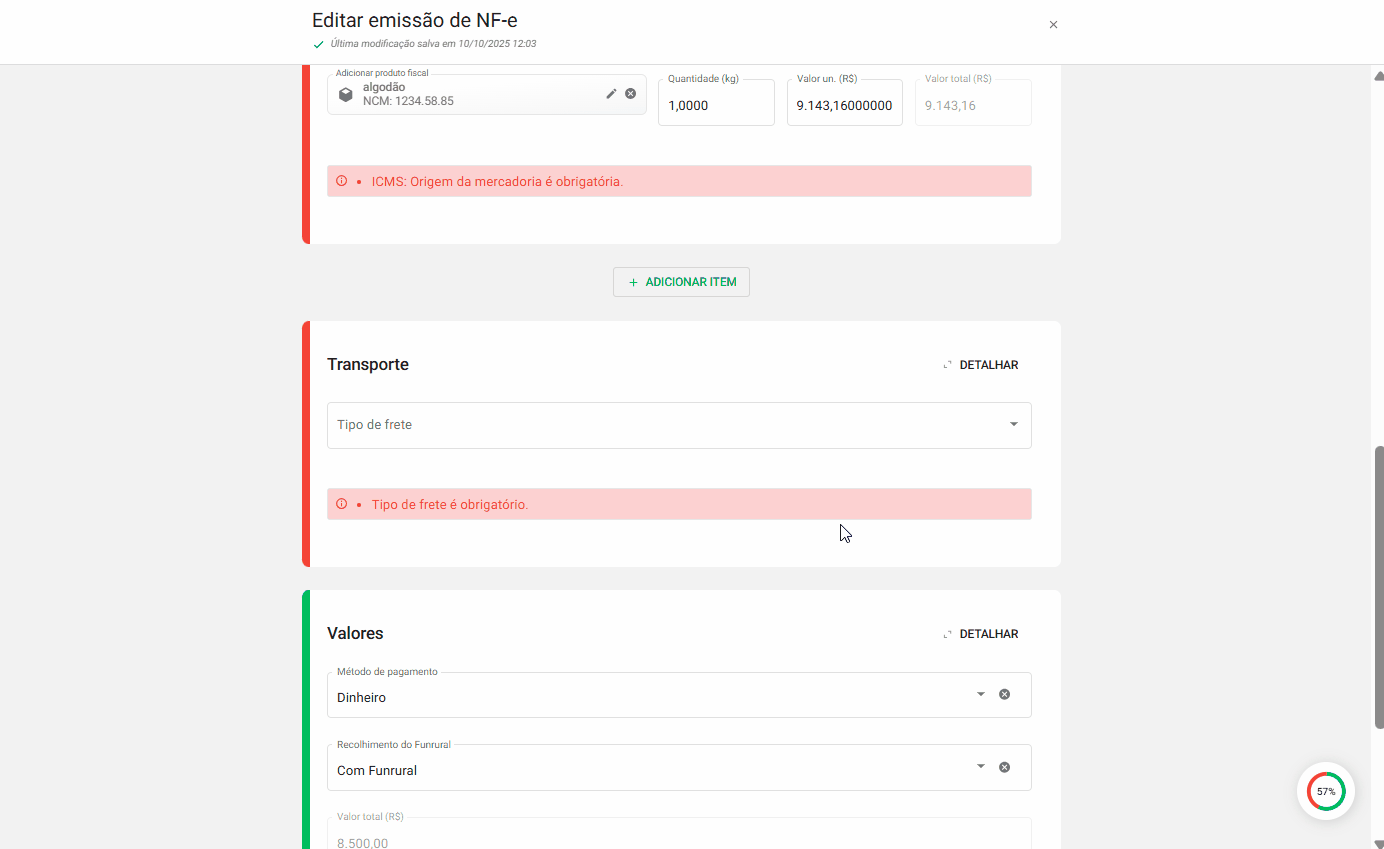Expand the Método de pagamento dropdown
This screenshot has height=849, width=1384.
979,693
